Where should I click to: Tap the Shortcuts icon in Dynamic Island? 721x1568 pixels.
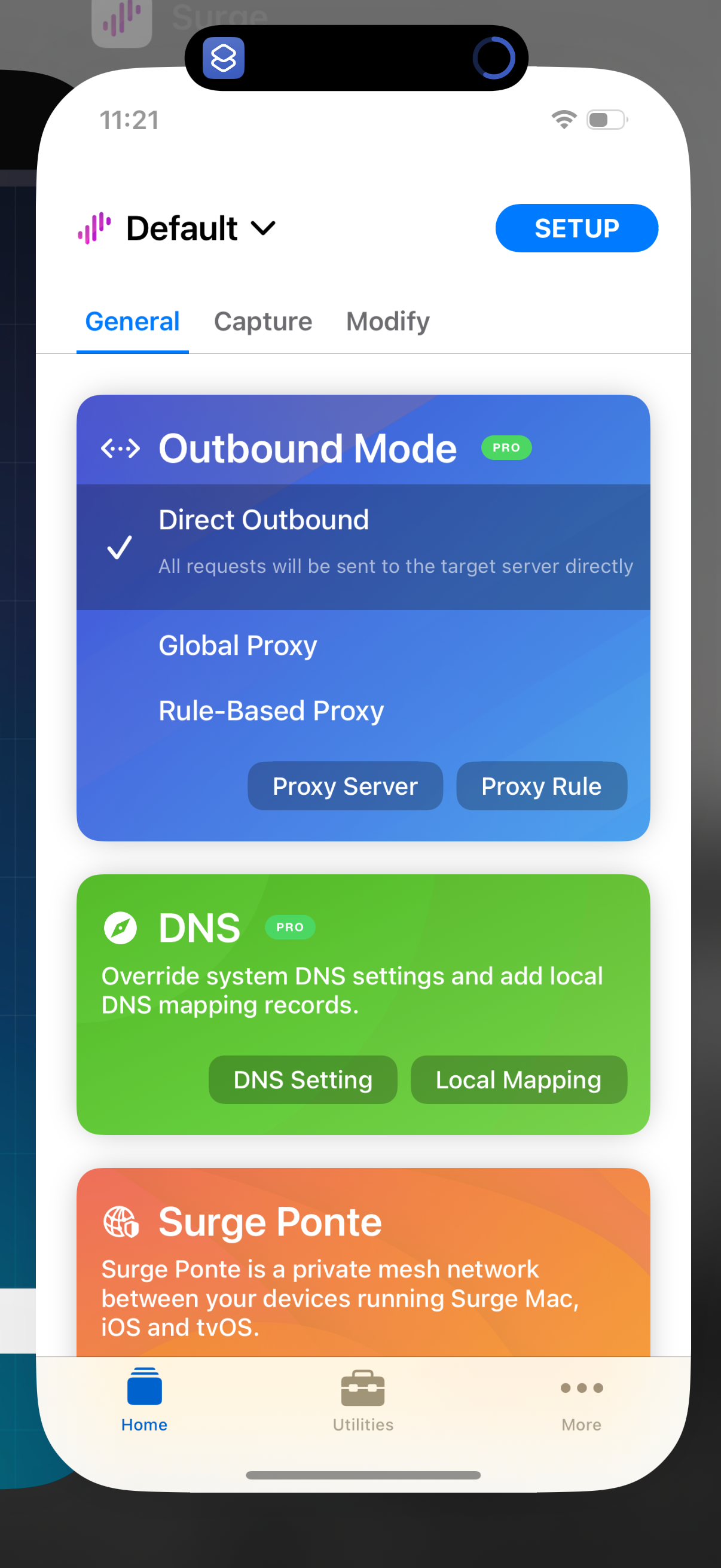[224, 58]
